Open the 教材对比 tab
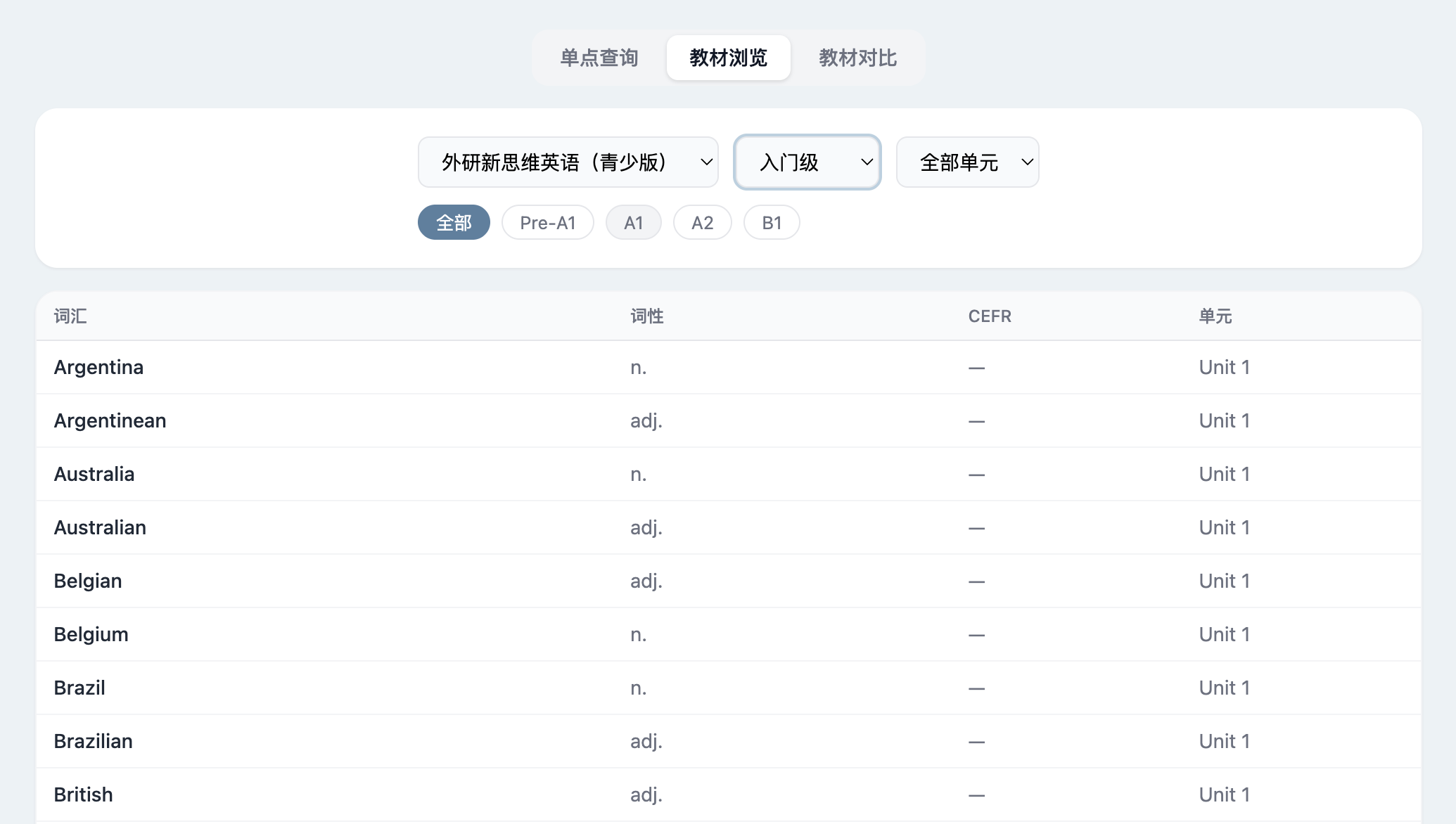This screenshot has height=824, width=1456. (x=857, y=58)
